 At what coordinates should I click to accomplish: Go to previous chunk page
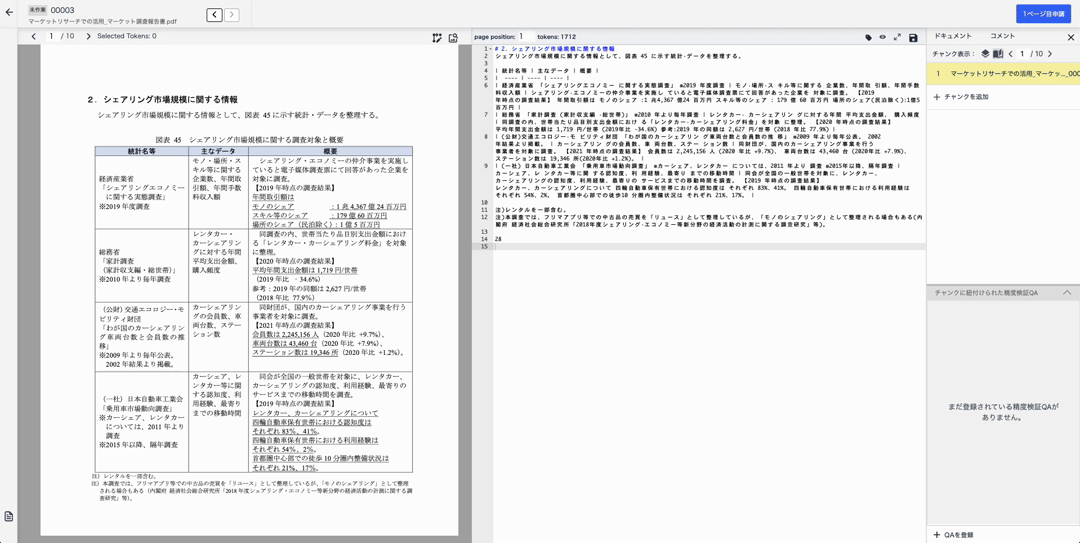coord(1010,53)
